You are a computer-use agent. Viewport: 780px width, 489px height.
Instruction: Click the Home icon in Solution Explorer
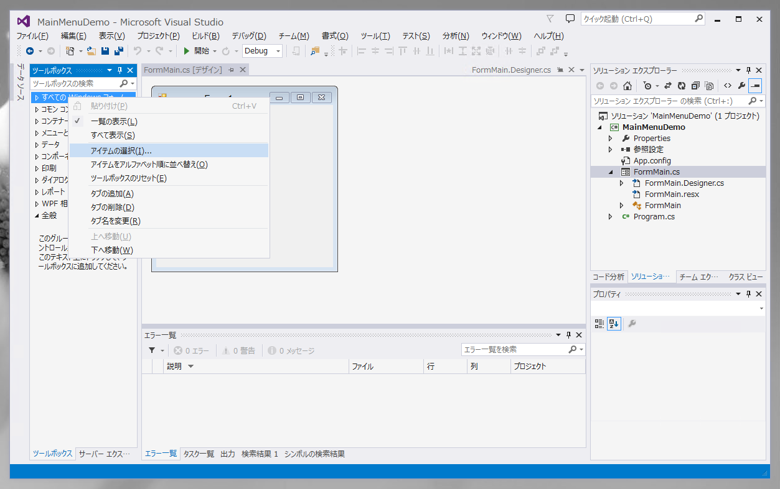click(x=627, y=86)
